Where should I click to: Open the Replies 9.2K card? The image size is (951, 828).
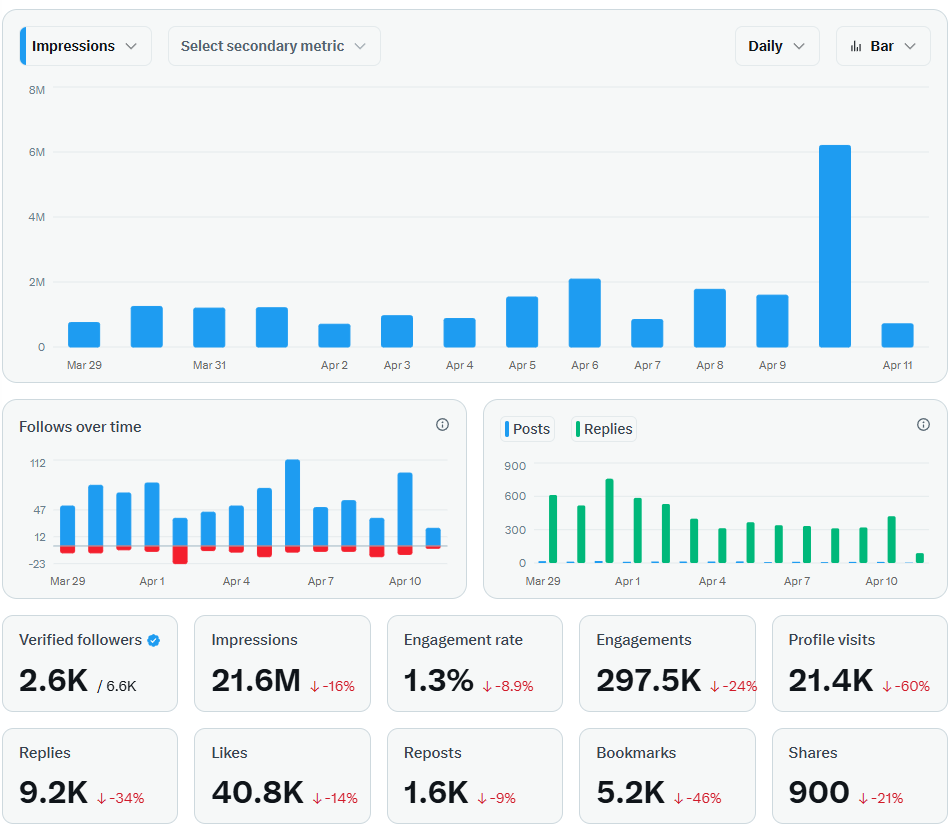[x=90, y=776]
